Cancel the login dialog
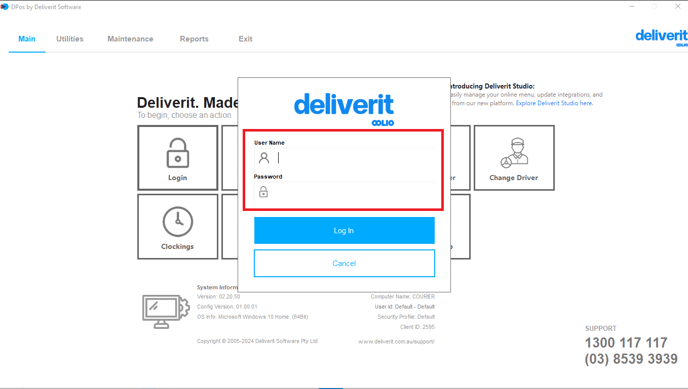 (x=344, y=263)
